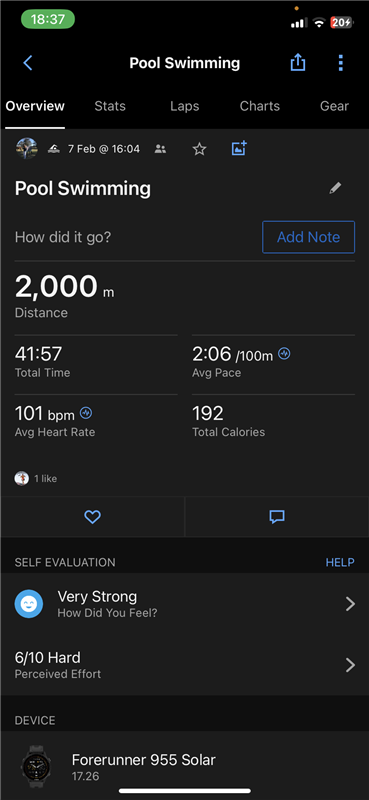Image resolution: width=369 pixels, height=800 pixels.
Task: Open the Charts tab
Action: (x=260, y=106)
